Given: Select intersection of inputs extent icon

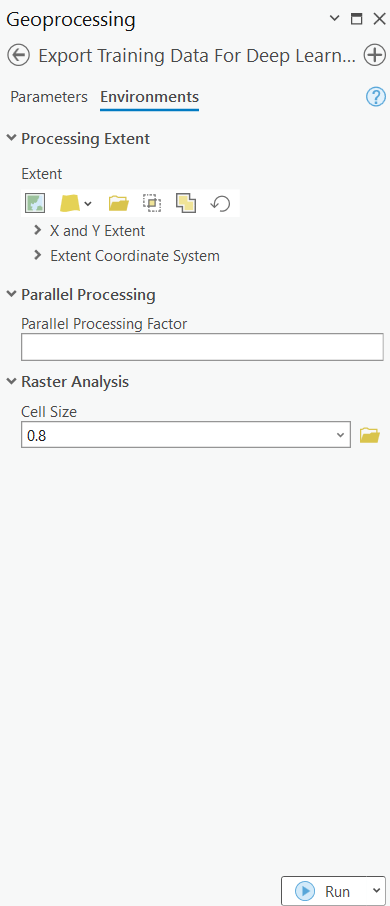Looking at the screenshot, I should point(152,203).
